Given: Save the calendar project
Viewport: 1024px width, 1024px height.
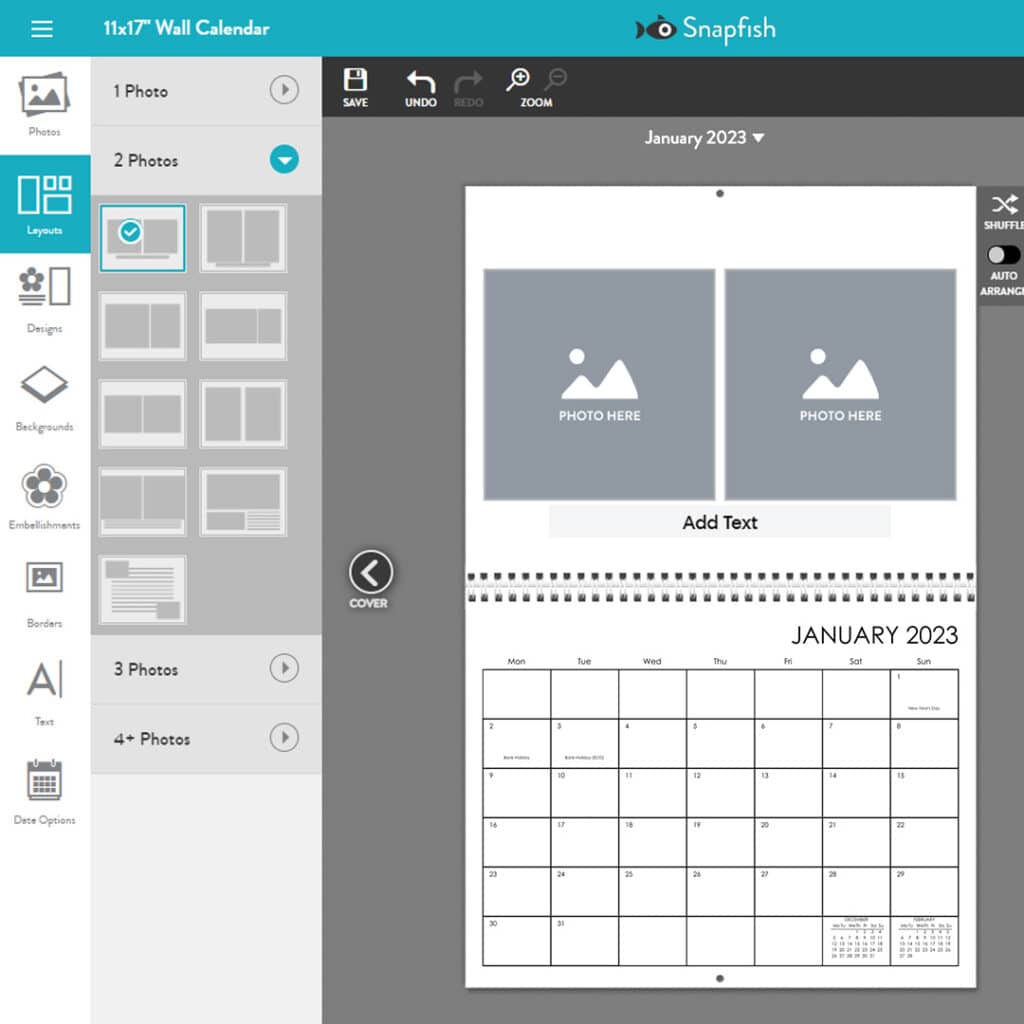Looking at the screenshot, I should click(x=355, y=88).
